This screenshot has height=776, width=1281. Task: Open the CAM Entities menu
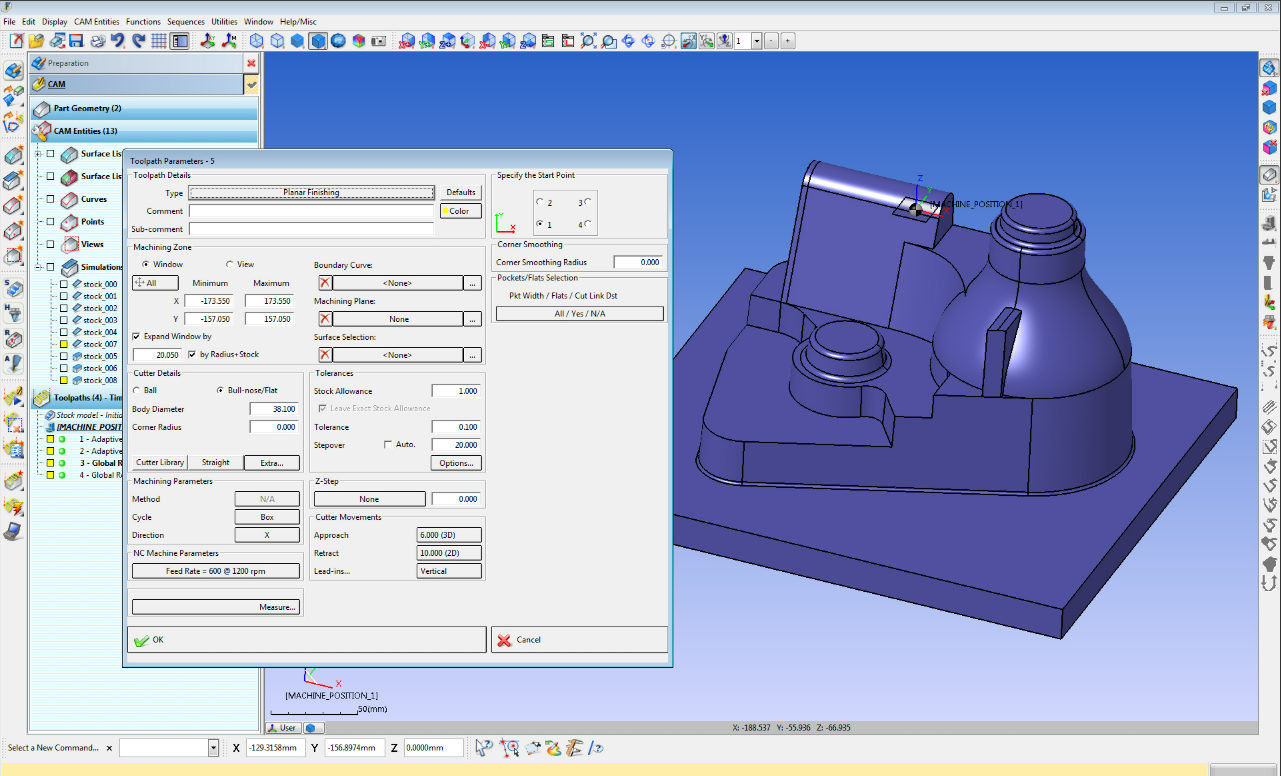click(96, 21)
